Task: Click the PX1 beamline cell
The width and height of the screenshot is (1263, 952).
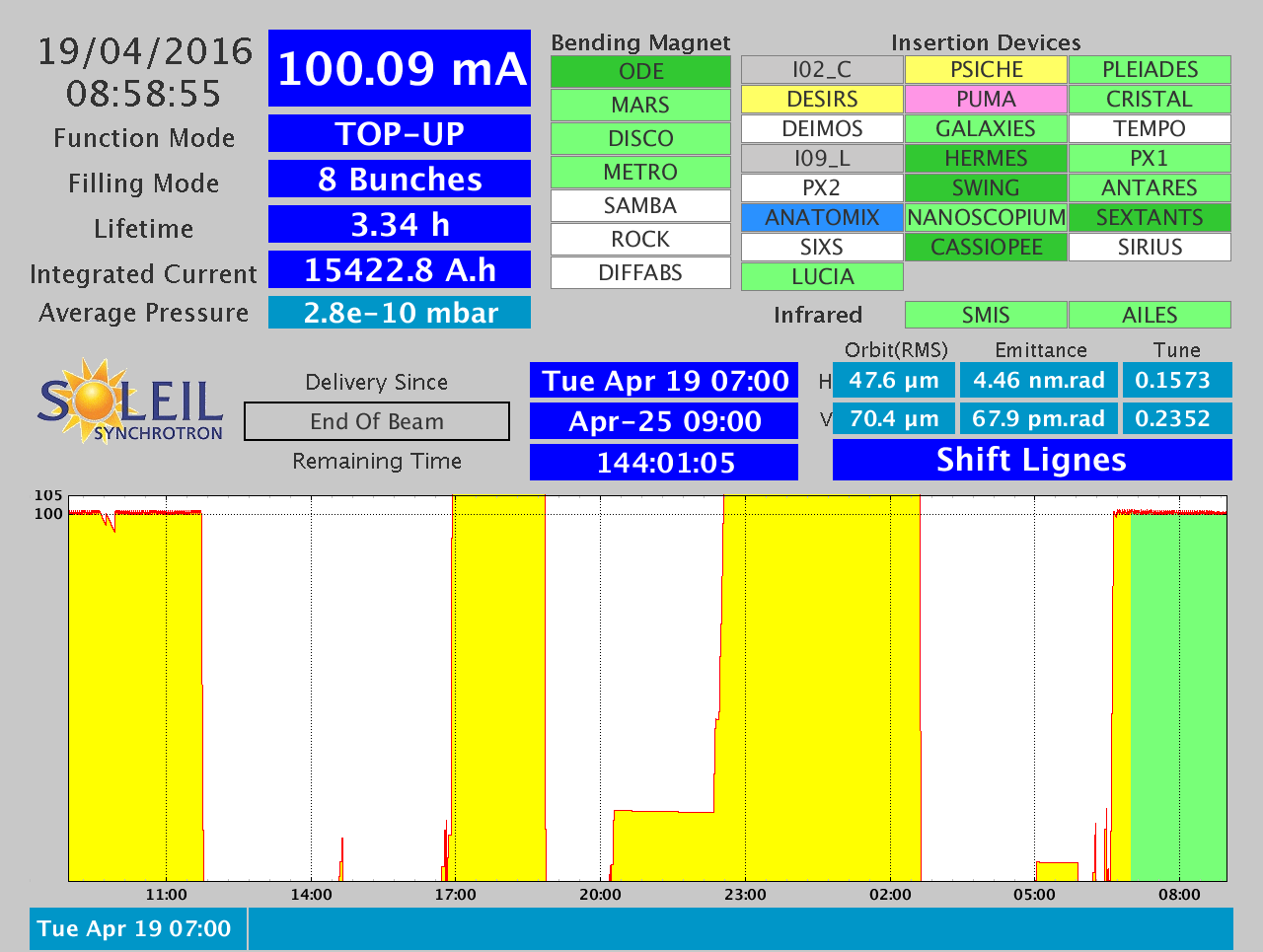Action: (x=1150, y=159)
